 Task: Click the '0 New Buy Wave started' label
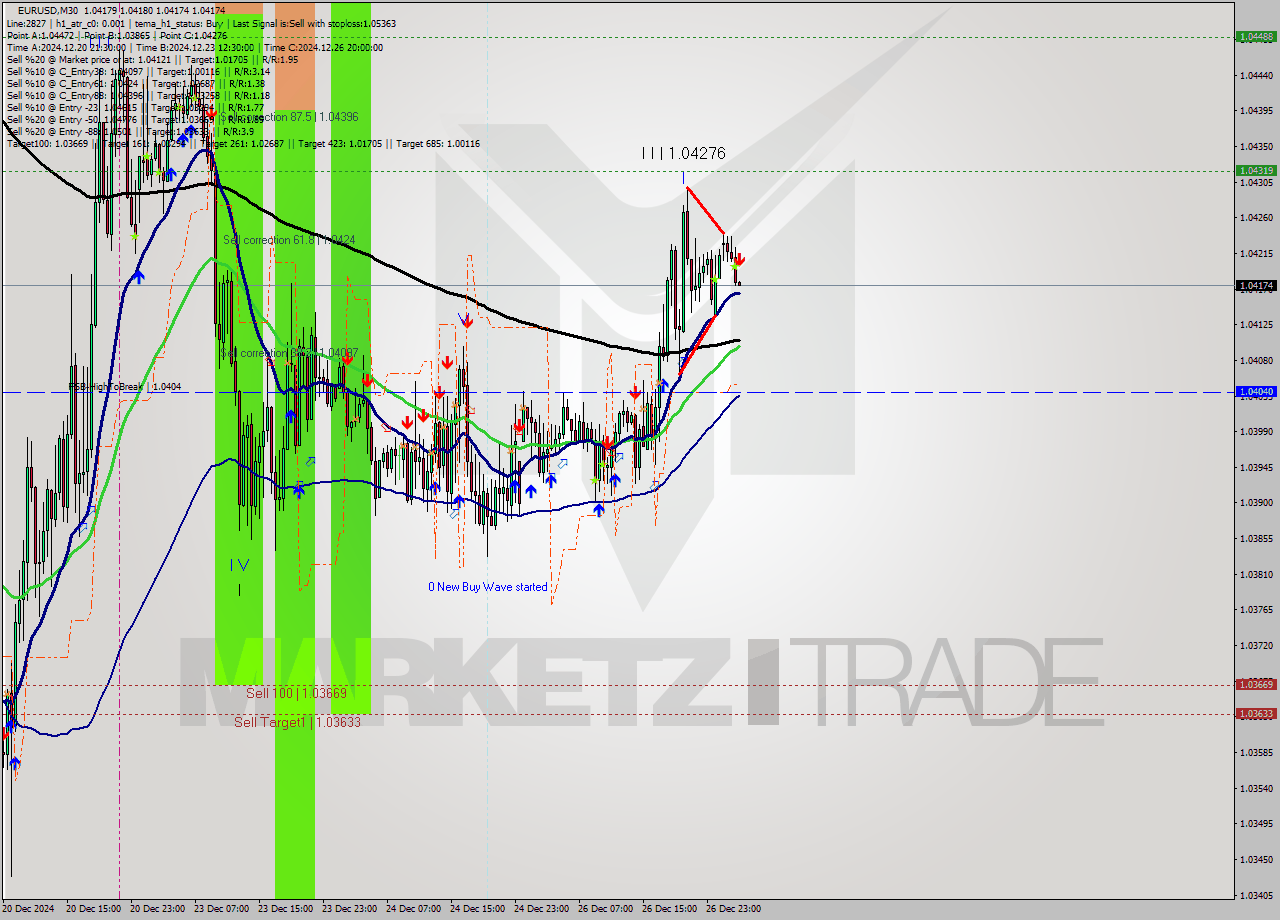488,587
